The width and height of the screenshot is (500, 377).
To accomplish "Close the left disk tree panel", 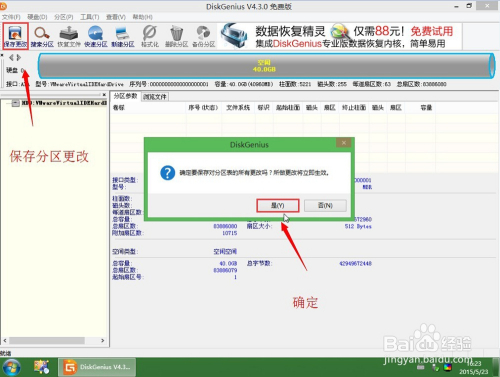I will coord(104,95).
